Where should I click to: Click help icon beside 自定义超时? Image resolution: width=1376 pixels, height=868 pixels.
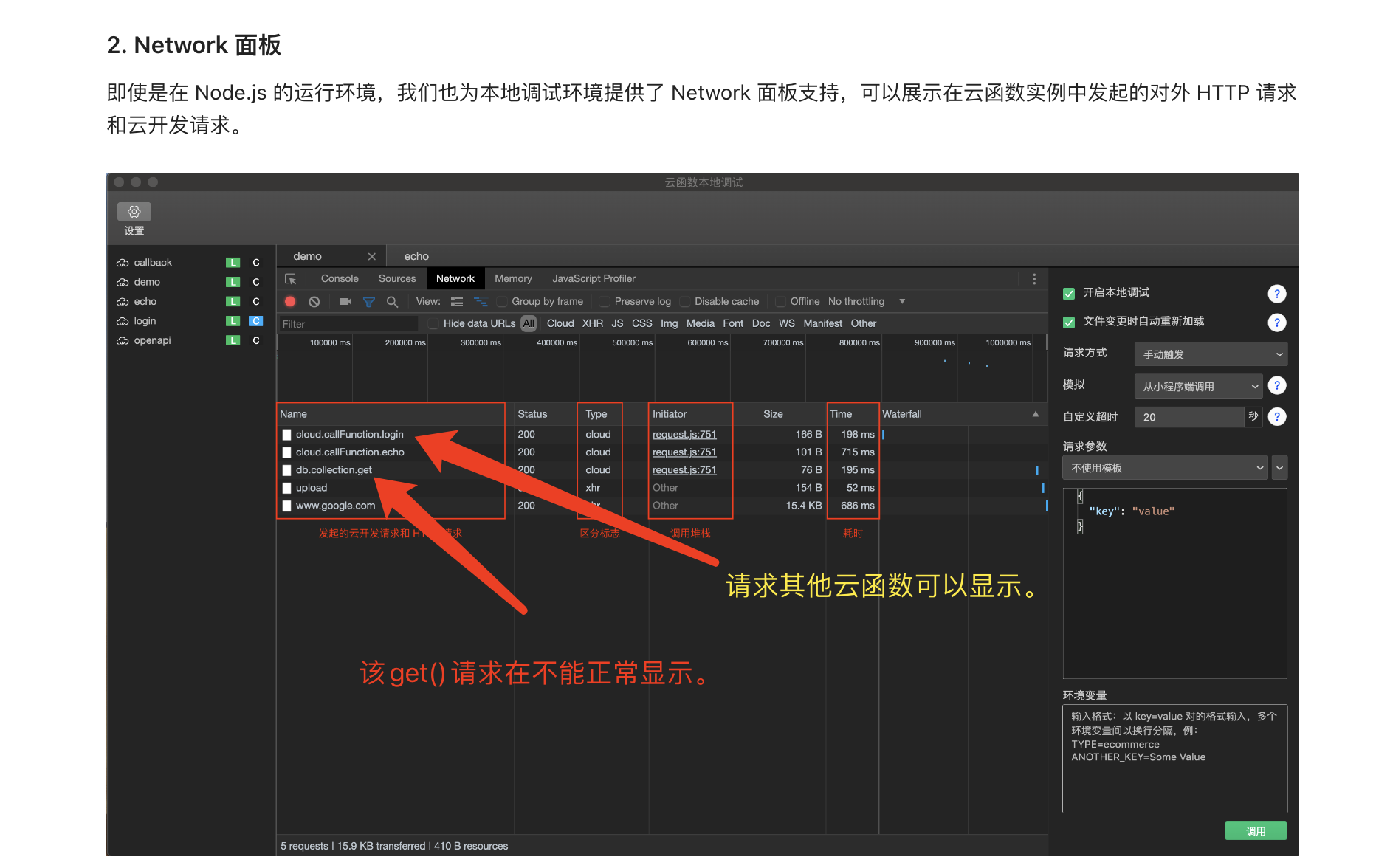point(1277,417)
